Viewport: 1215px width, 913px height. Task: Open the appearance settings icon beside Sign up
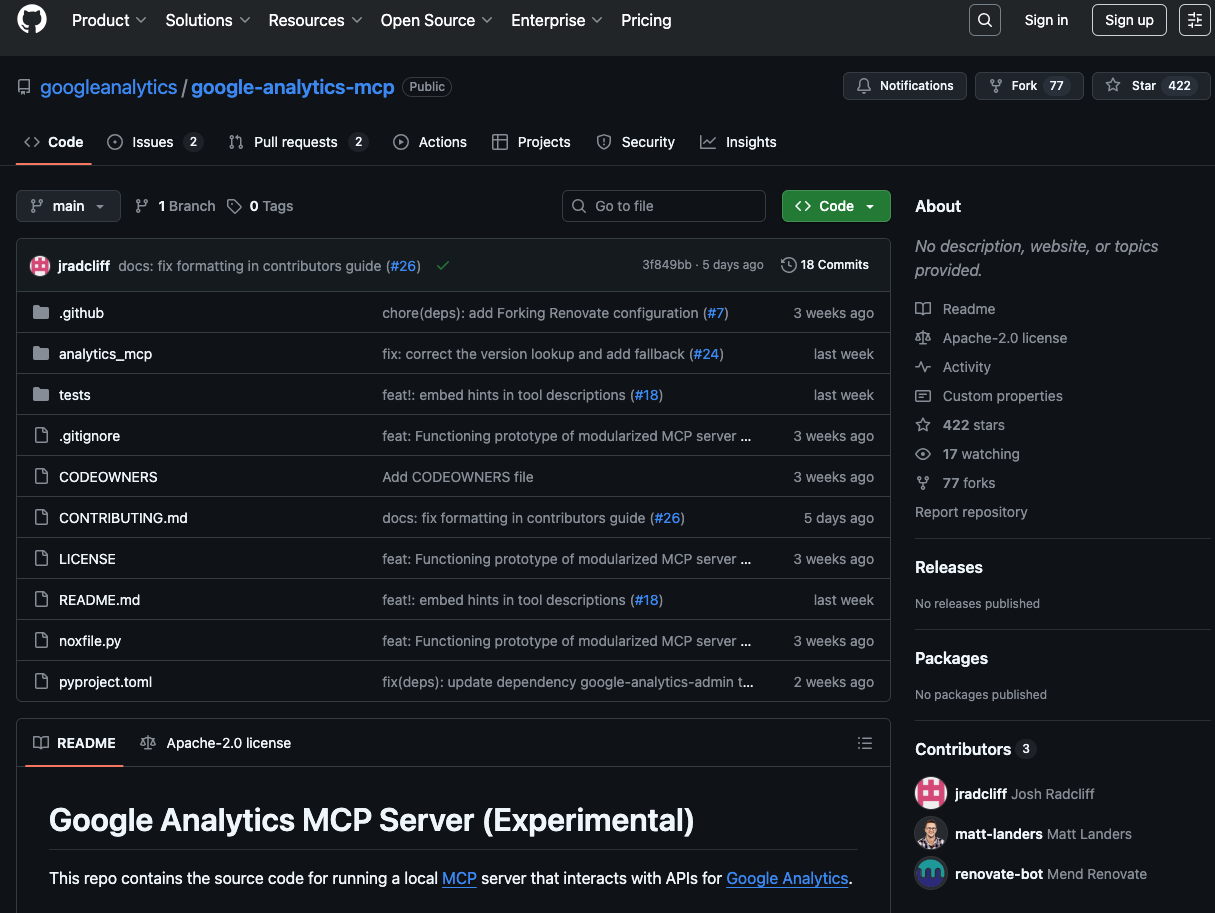tap(1195, 20)
